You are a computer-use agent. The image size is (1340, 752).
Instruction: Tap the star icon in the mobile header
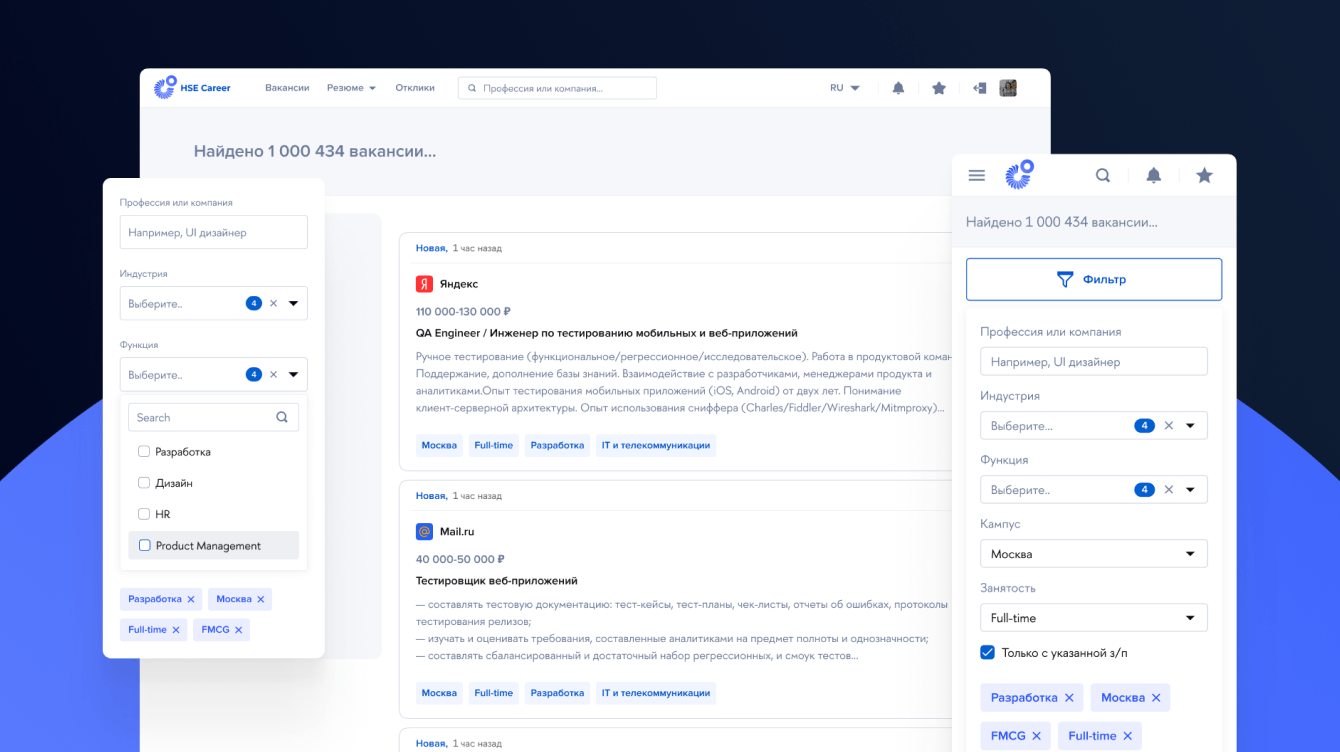[x=1205, y=176]
